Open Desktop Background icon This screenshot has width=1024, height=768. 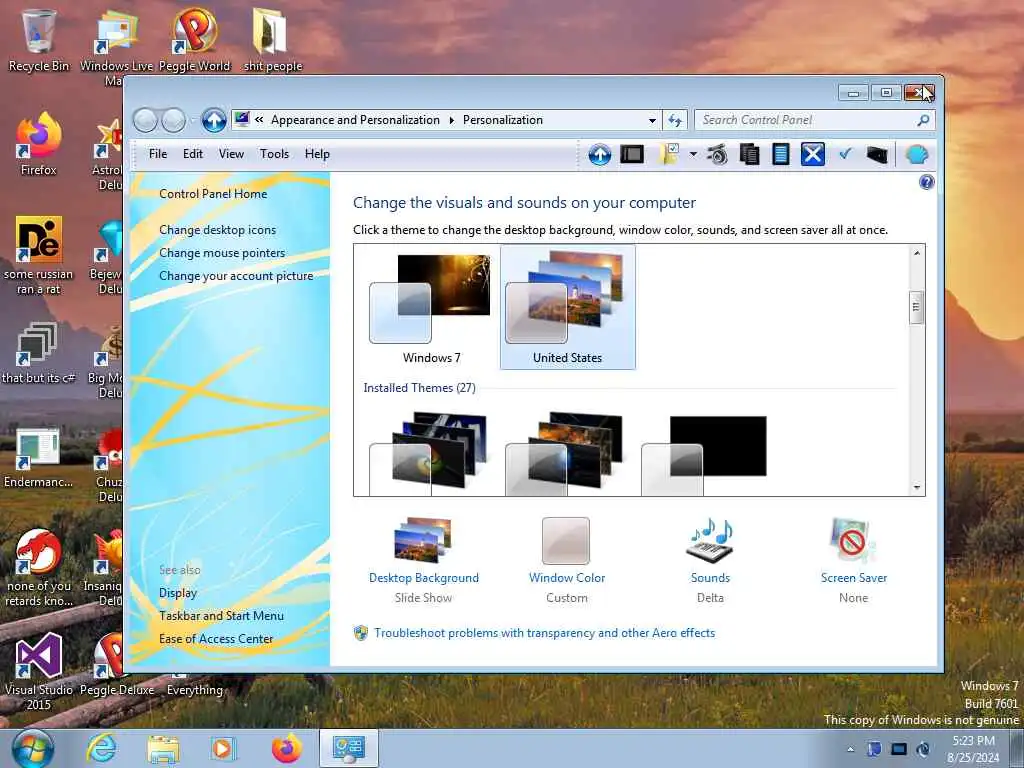point(423,540)
